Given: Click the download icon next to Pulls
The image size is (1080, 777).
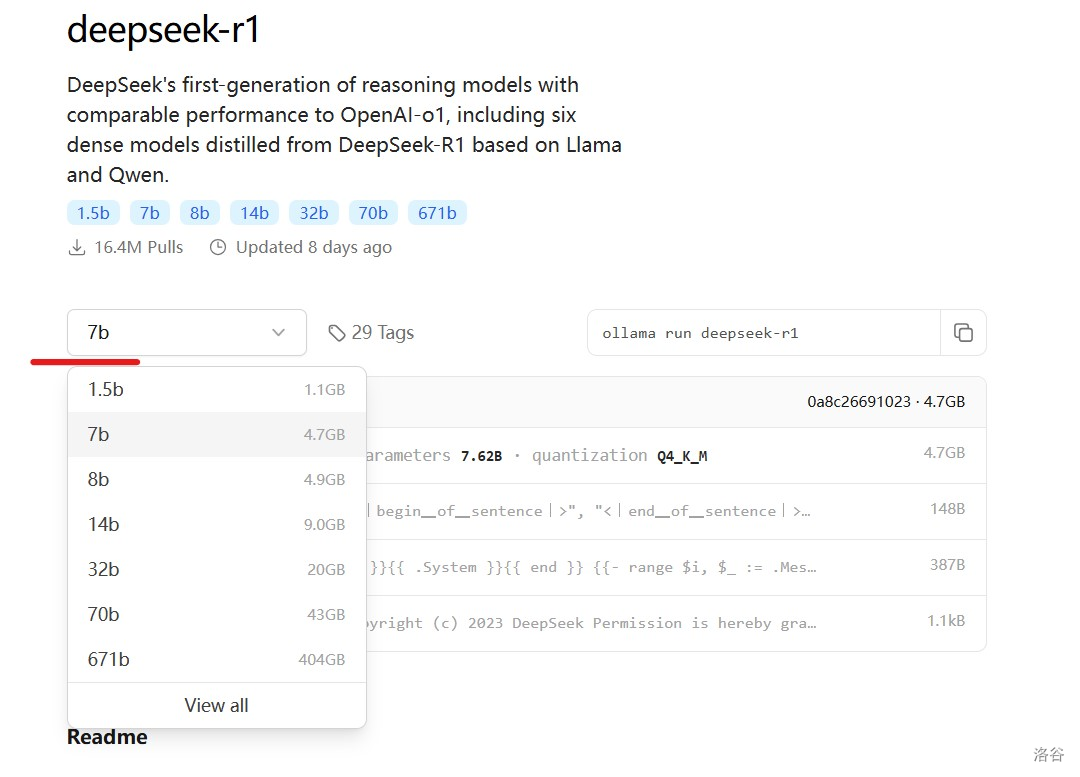Looking at the screenshot, I should coord(76,247).
